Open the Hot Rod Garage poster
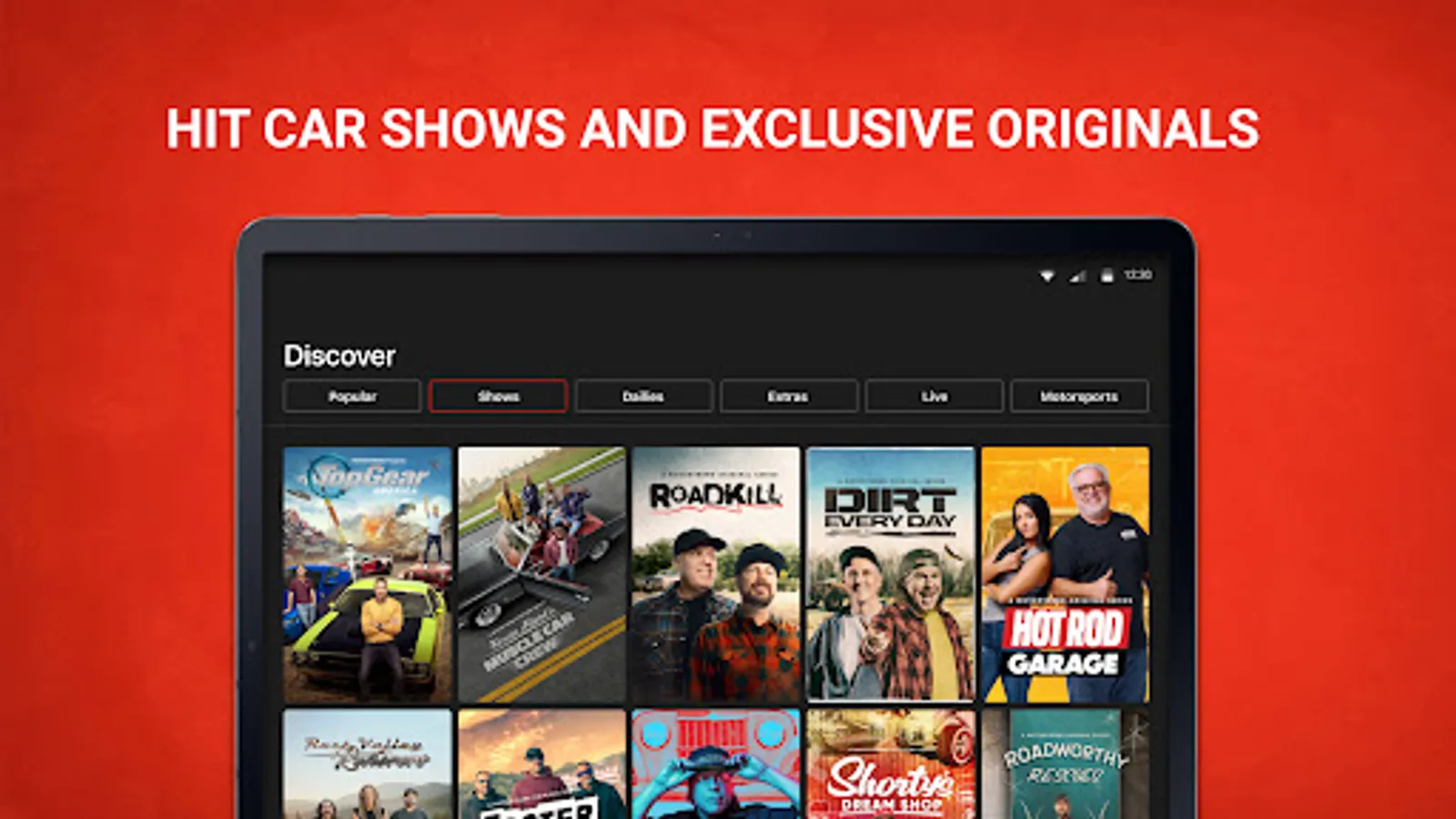 1066,574
